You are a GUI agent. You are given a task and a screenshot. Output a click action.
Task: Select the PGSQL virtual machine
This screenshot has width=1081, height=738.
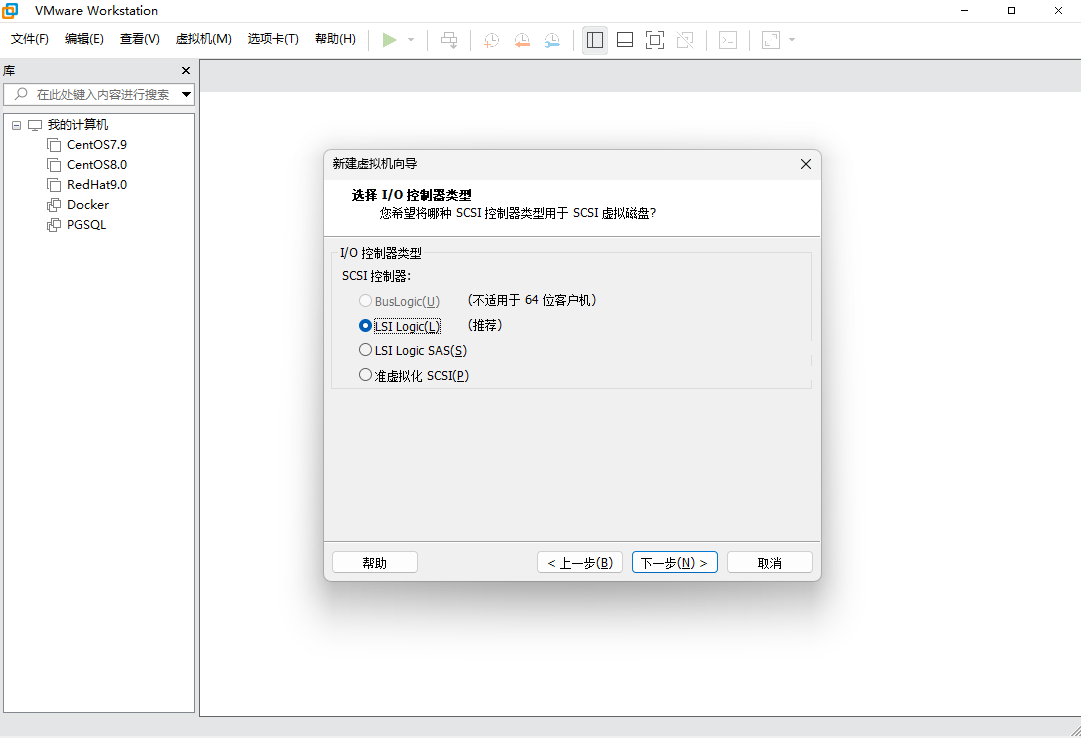[x=86, y=225]
